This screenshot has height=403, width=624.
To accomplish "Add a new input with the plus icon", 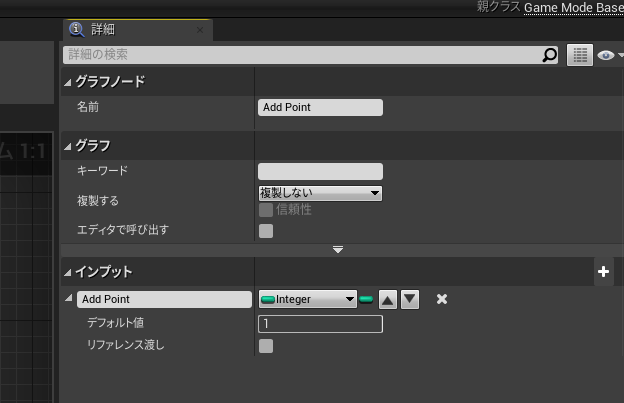I will coord(603,272).
